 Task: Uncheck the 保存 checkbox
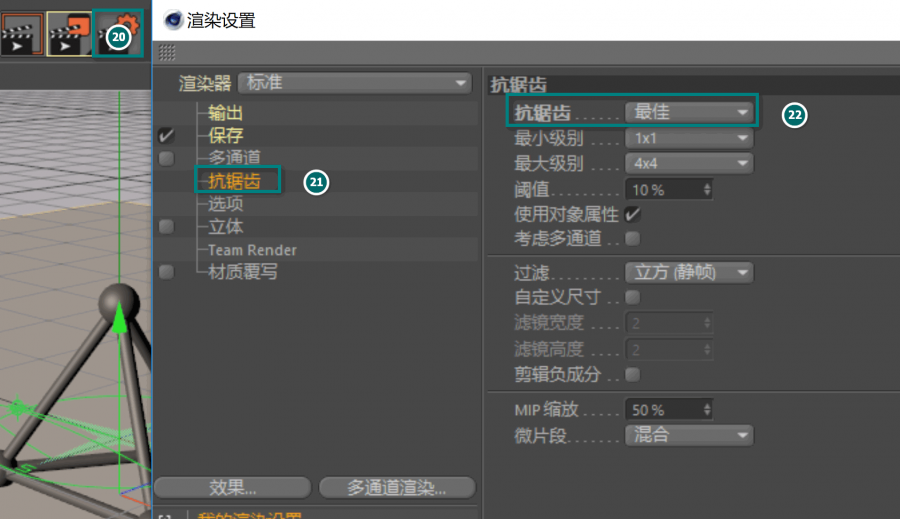click(x=166, y=136)
